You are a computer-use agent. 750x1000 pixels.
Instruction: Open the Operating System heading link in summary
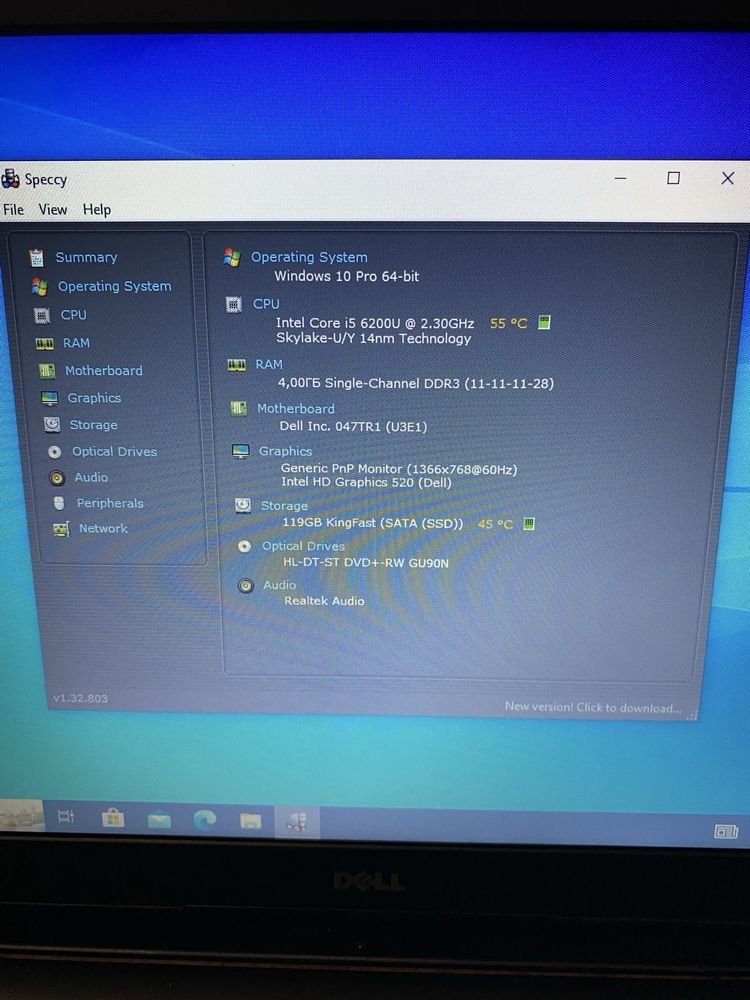point(309,257)
